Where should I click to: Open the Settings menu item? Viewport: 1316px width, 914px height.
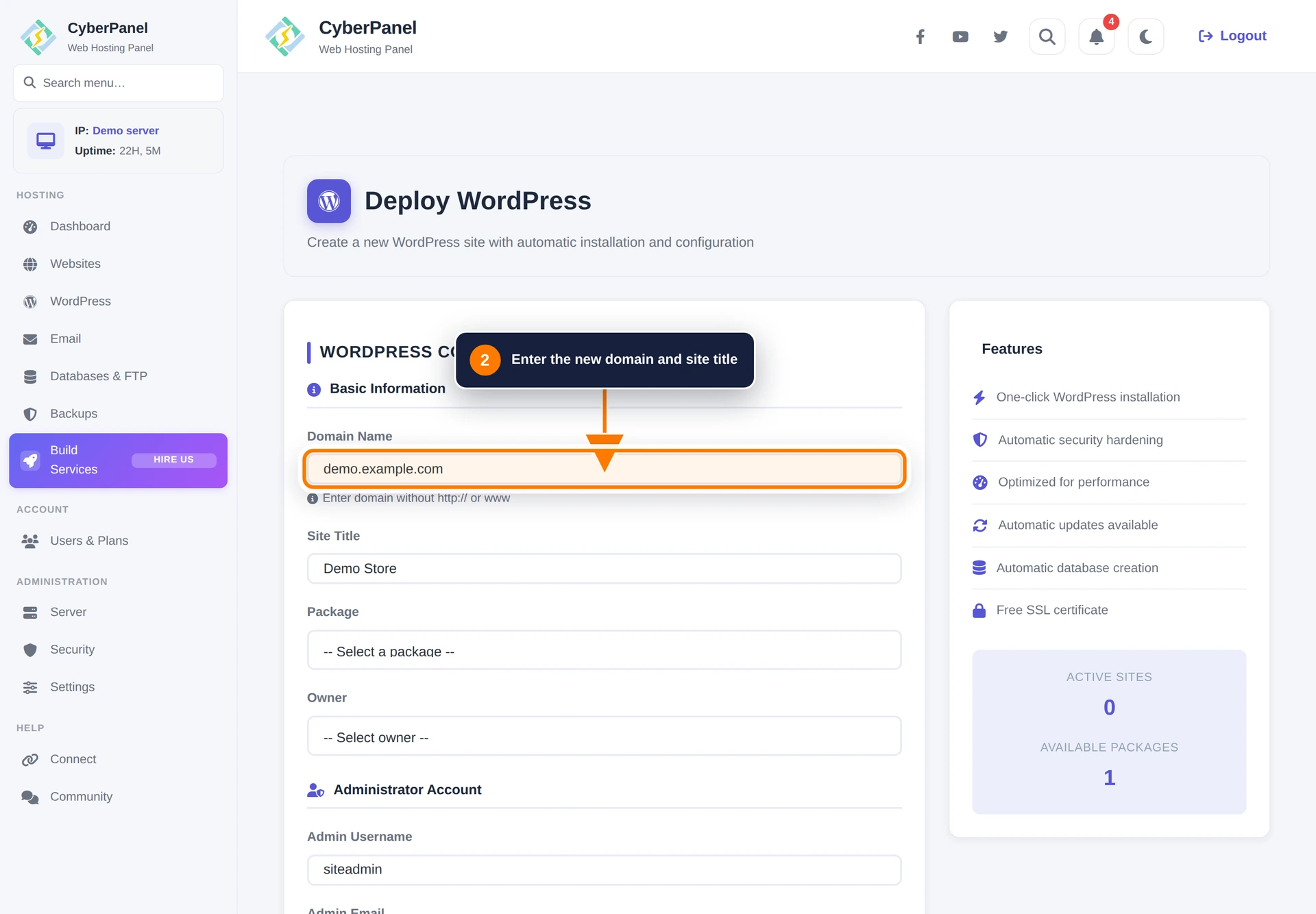coord(118,687)
